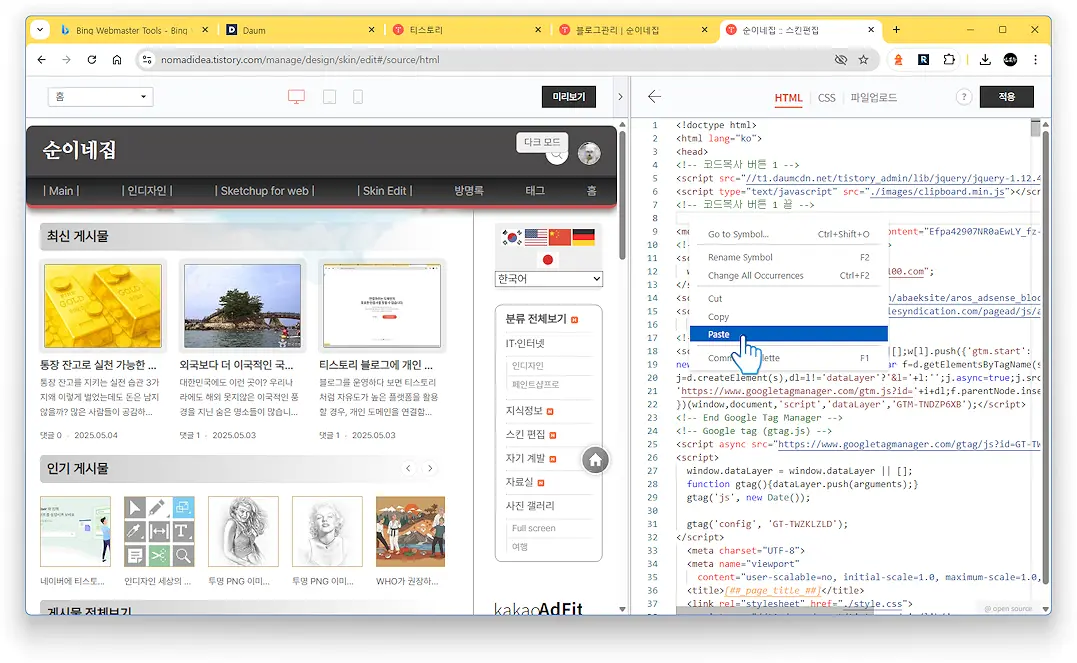Collapse the preview panel arrow
The height and width of the screenshot is (663, 1077).
(620, 97)
